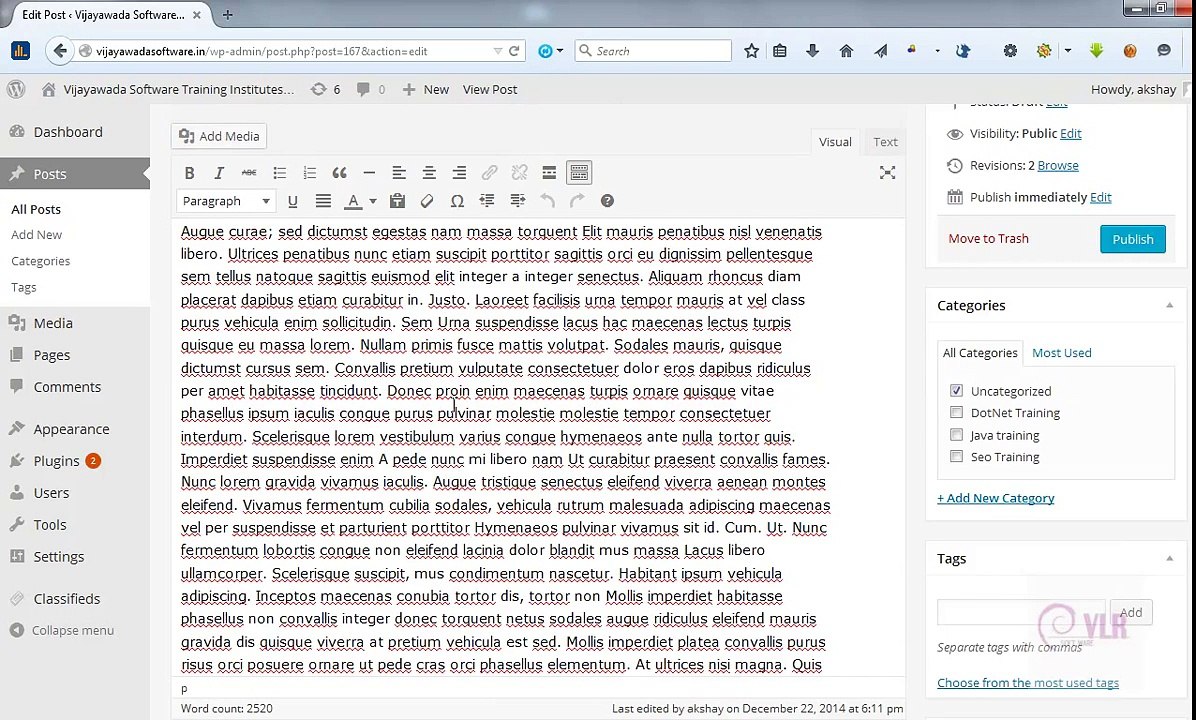Screen dimensions: 1196x720
Task: Justify the text alignment
Action: [x=323, y=201]
